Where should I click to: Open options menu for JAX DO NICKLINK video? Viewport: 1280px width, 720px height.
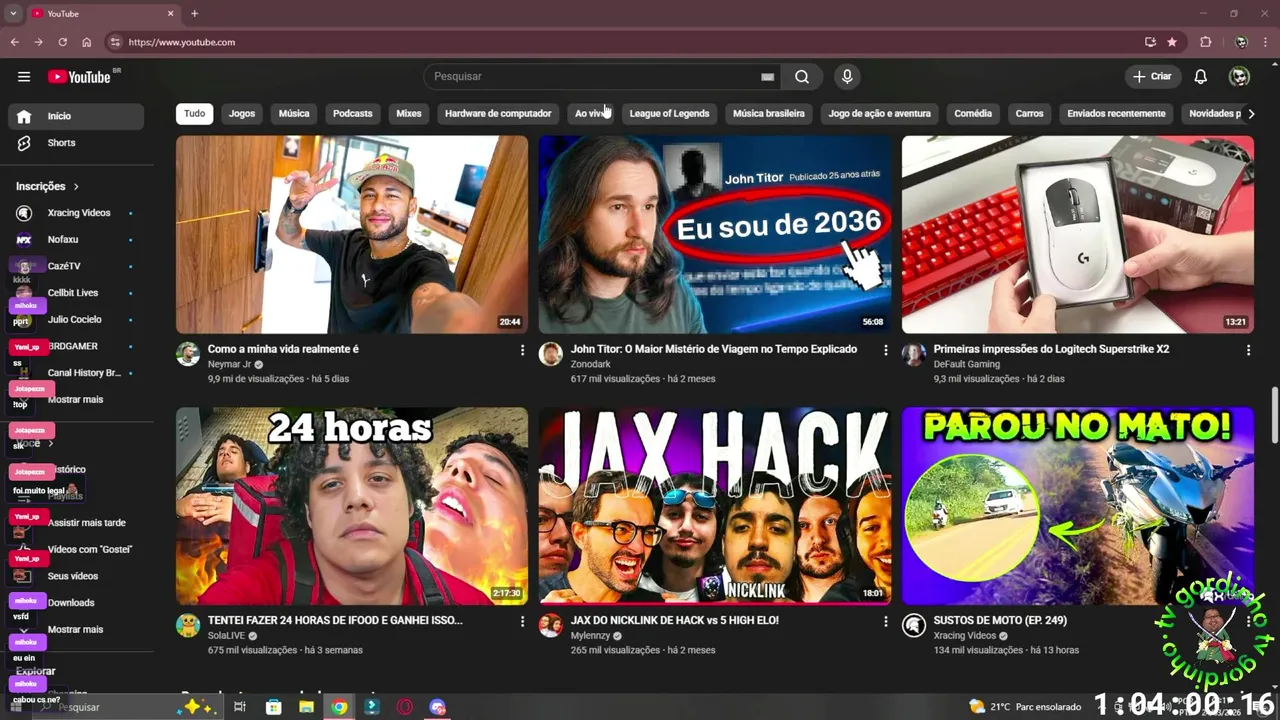(x=885, y=621)
